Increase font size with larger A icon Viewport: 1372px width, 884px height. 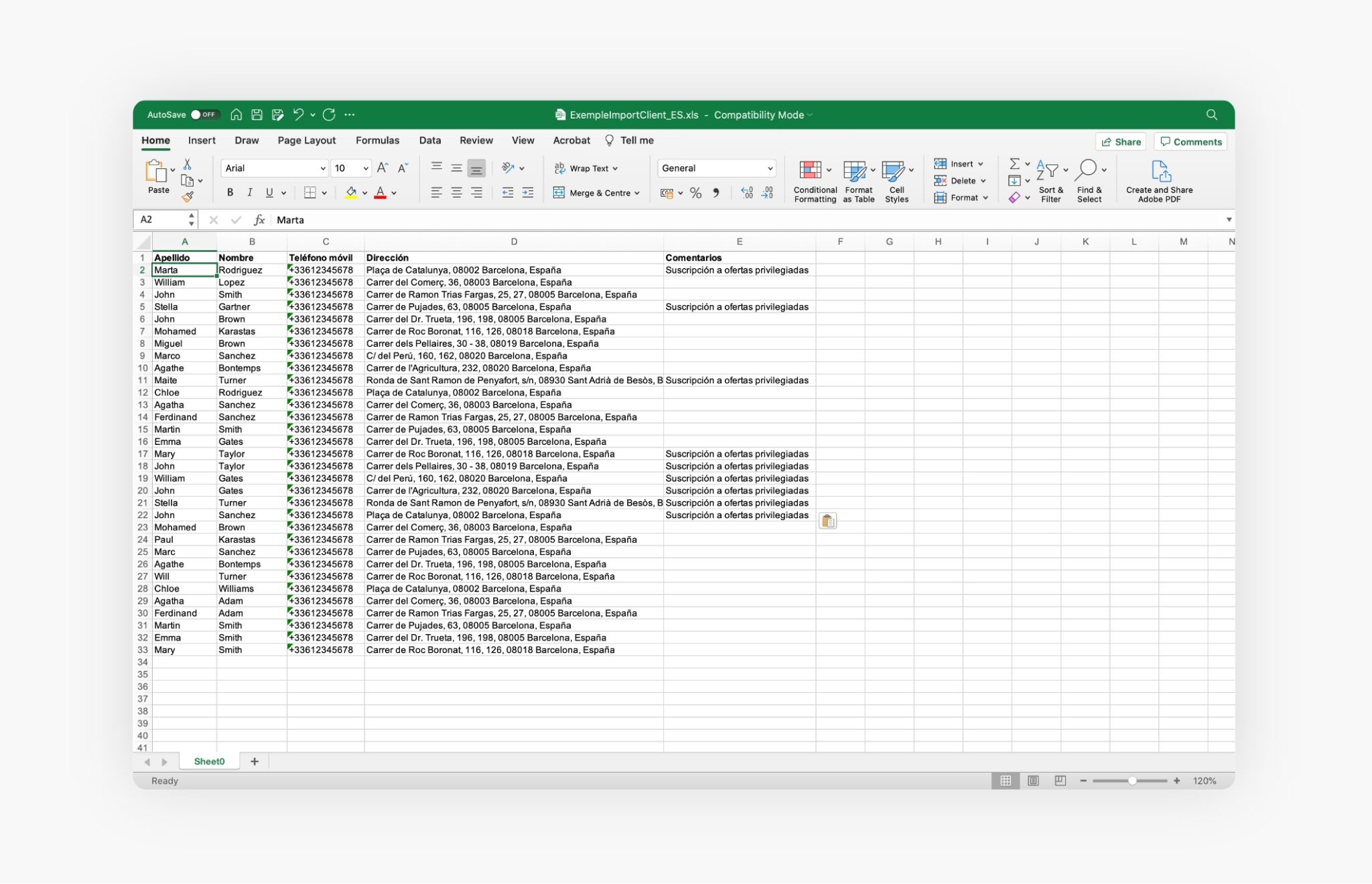383,168
